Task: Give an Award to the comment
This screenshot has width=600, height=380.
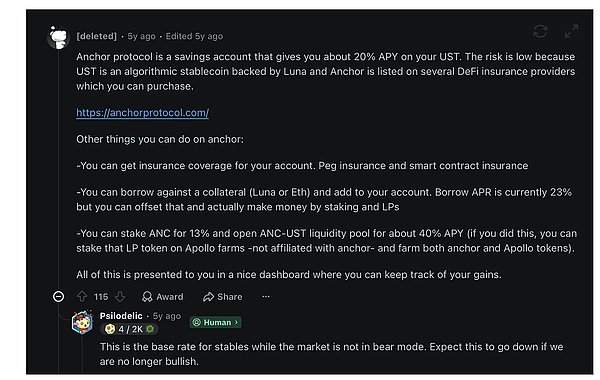Action: 163,297
